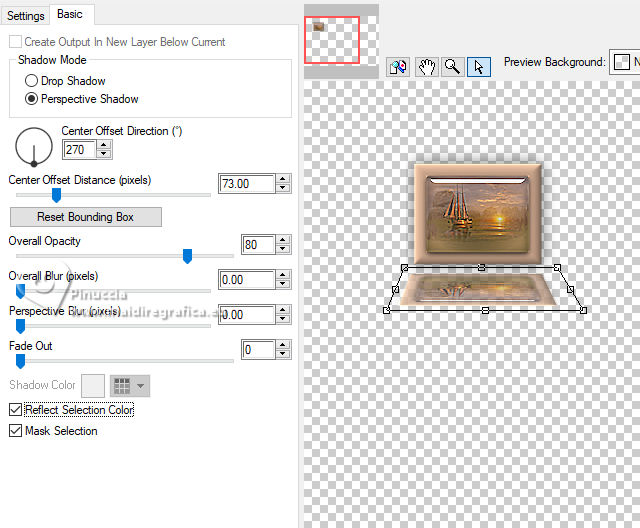Uncheck Reflect Selection Color
This screenshot has height=528, width=640.
click(16, 410)
